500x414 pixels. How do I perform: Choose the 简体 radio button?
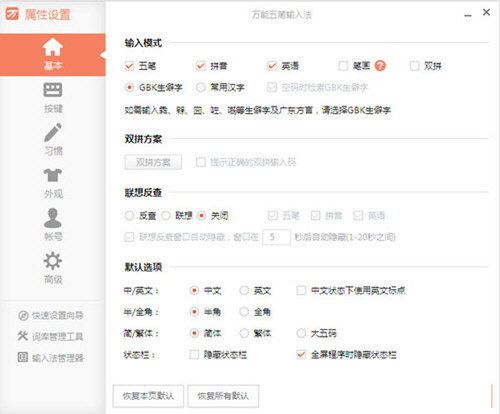pyautogui.click(x=194, y=333)
